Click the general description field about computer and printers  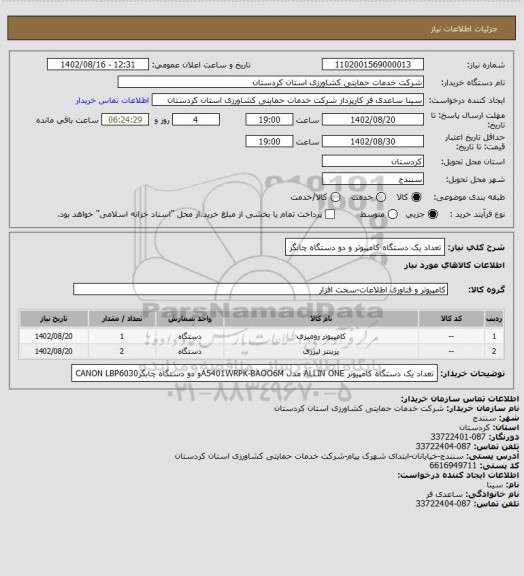click(365, 247)
